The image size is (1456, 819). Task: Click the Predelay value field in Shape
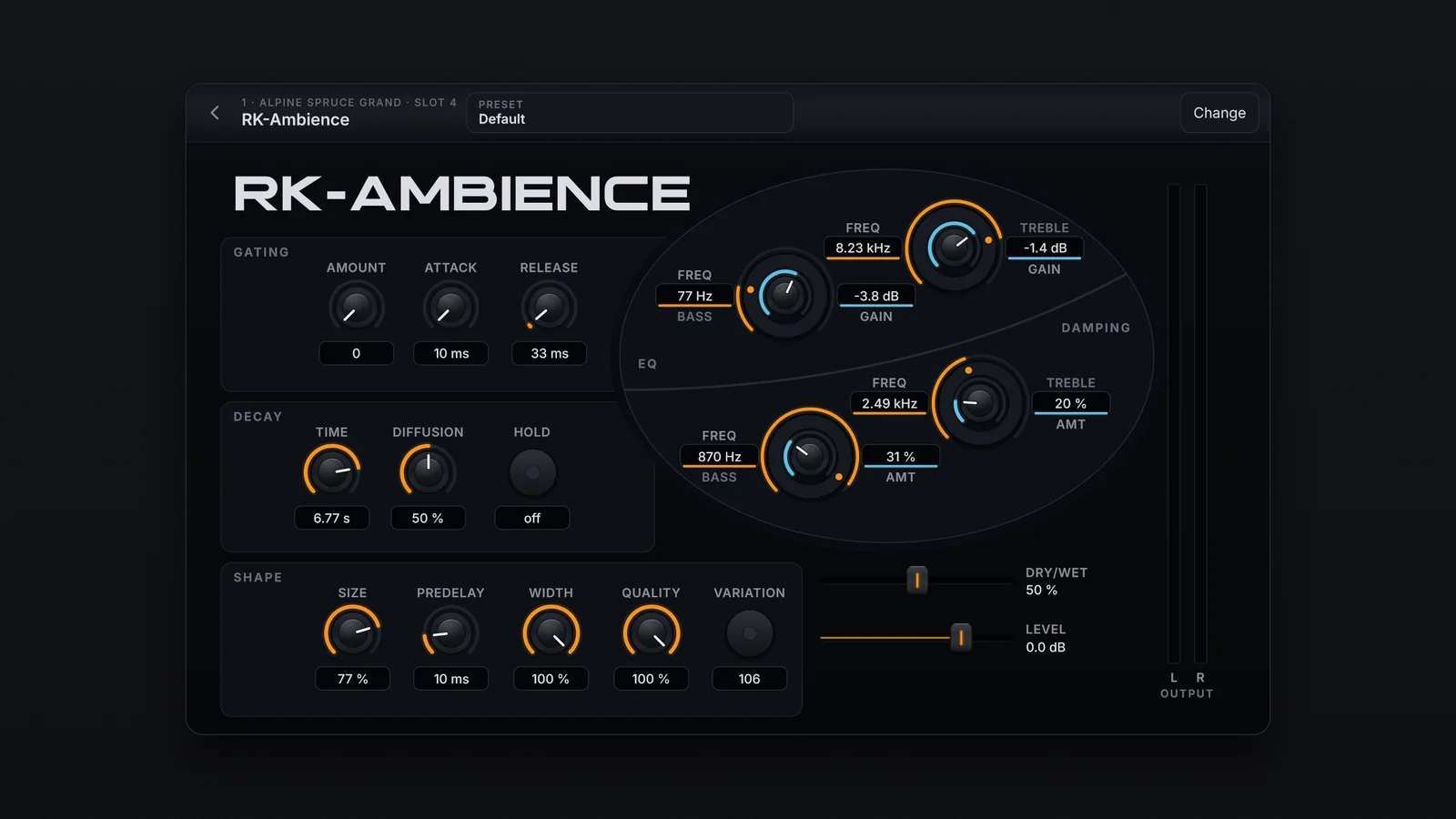[450, 679]
